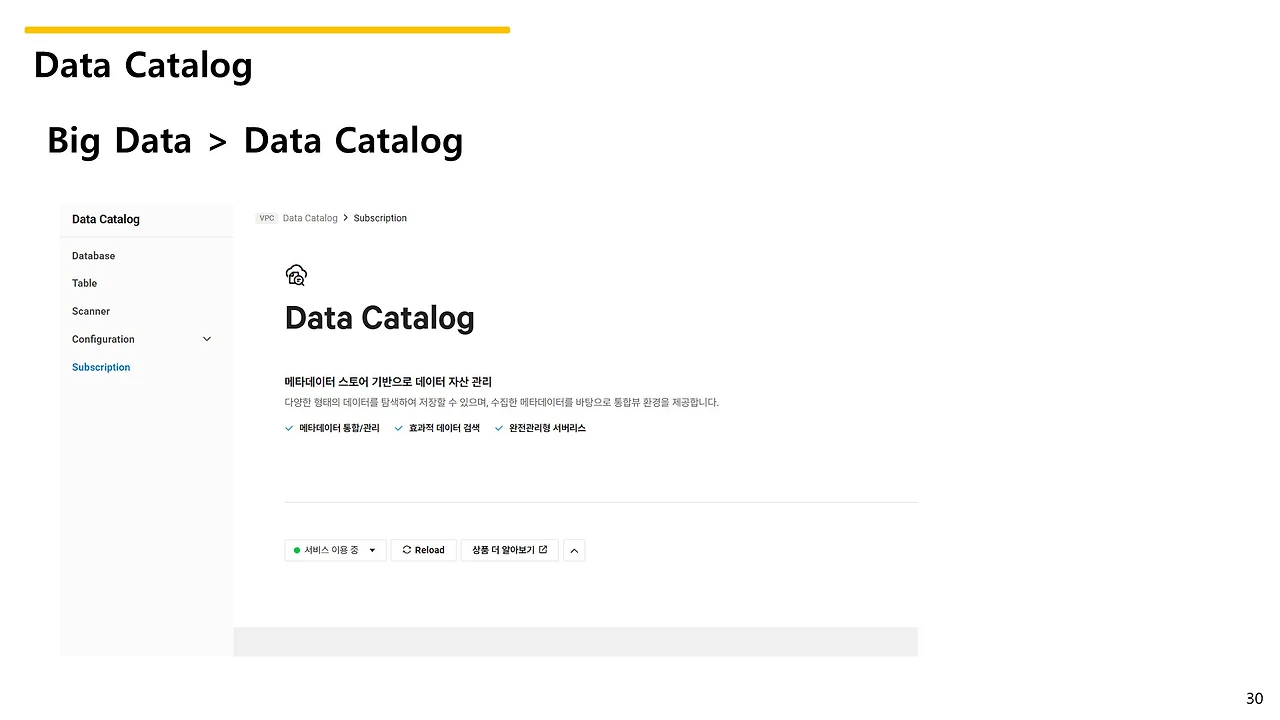This screenshot has height=720, width=1280.
Task: Click the VPC badge in the breadcrumb
Action: (x=266, y=218)
